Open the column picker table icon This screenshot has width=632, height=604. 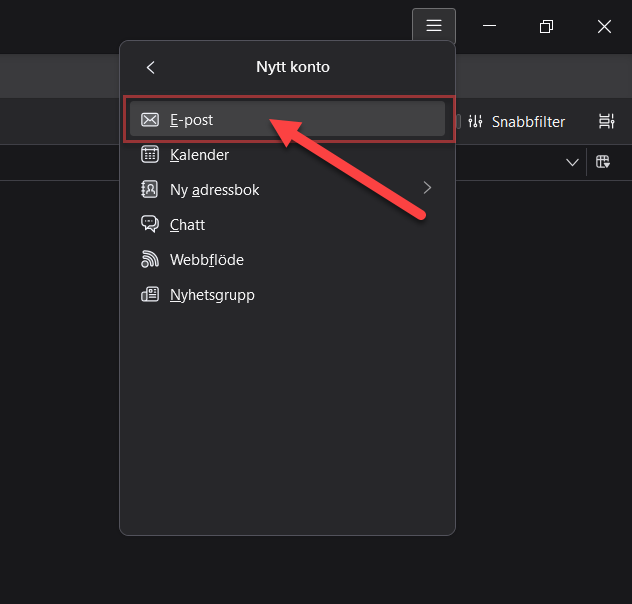(x=603, y=162)
